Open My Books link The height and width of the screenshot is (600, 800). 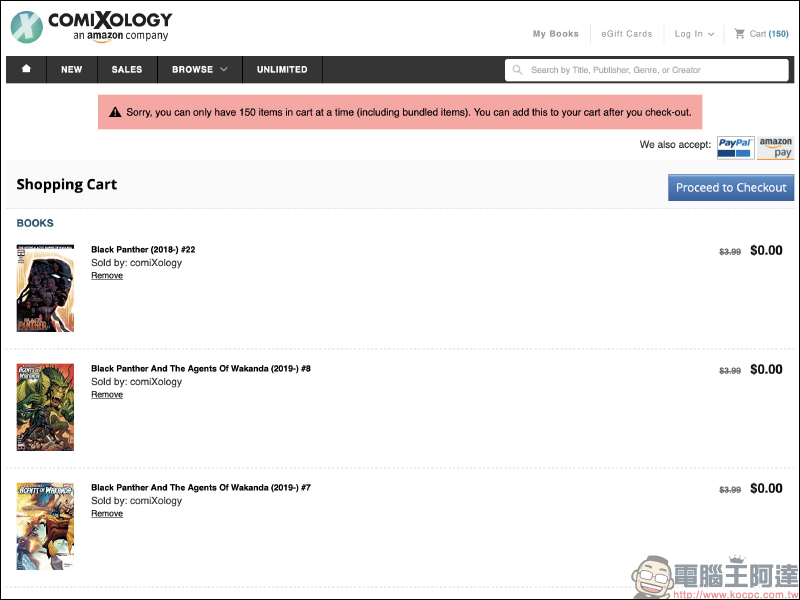click(x=556, y=34)
